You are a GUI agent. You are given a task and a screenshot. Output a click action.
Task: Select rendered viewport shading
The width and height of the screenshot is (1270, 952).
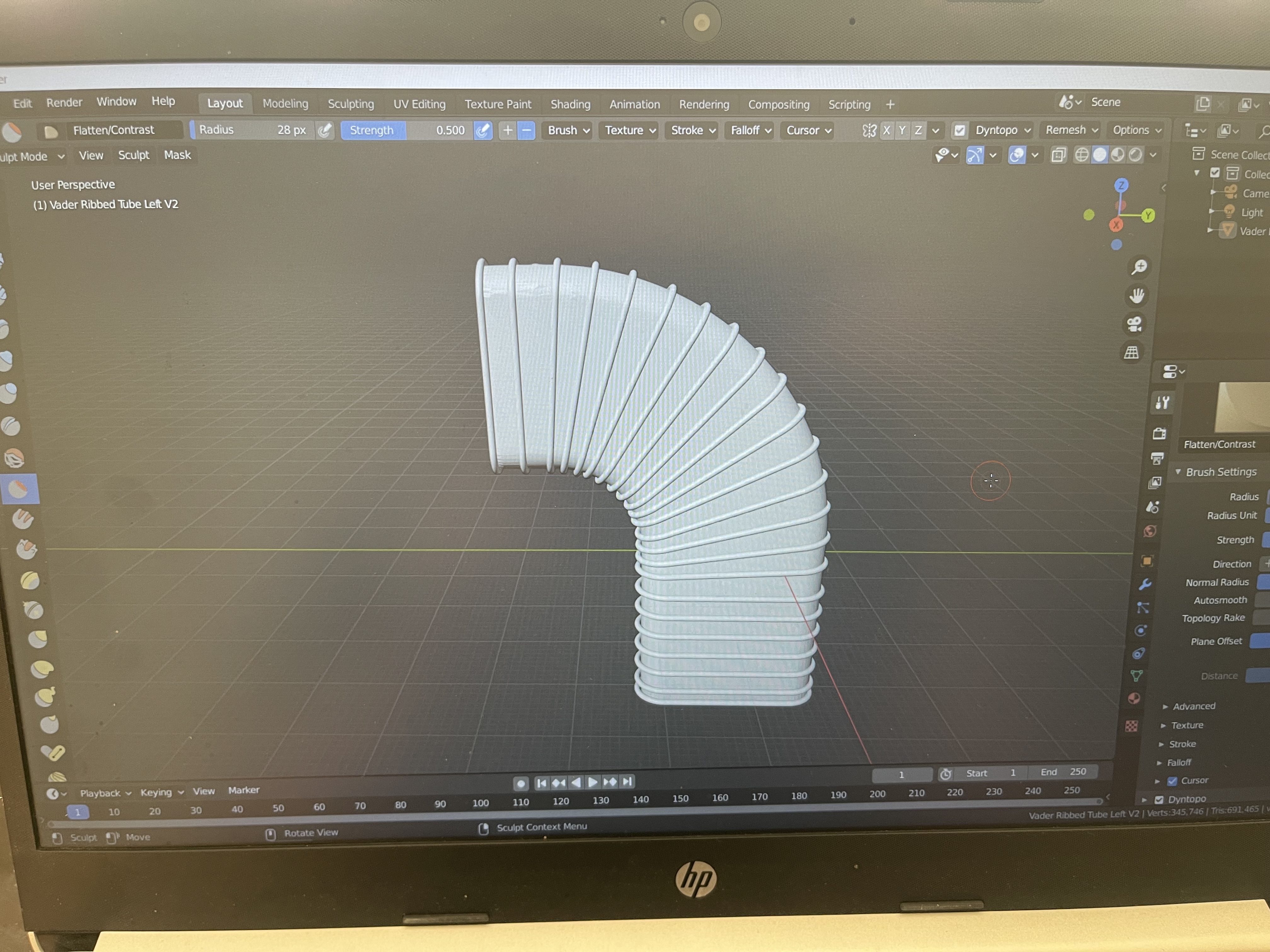pyautogui.click(x=1135, y=155)
